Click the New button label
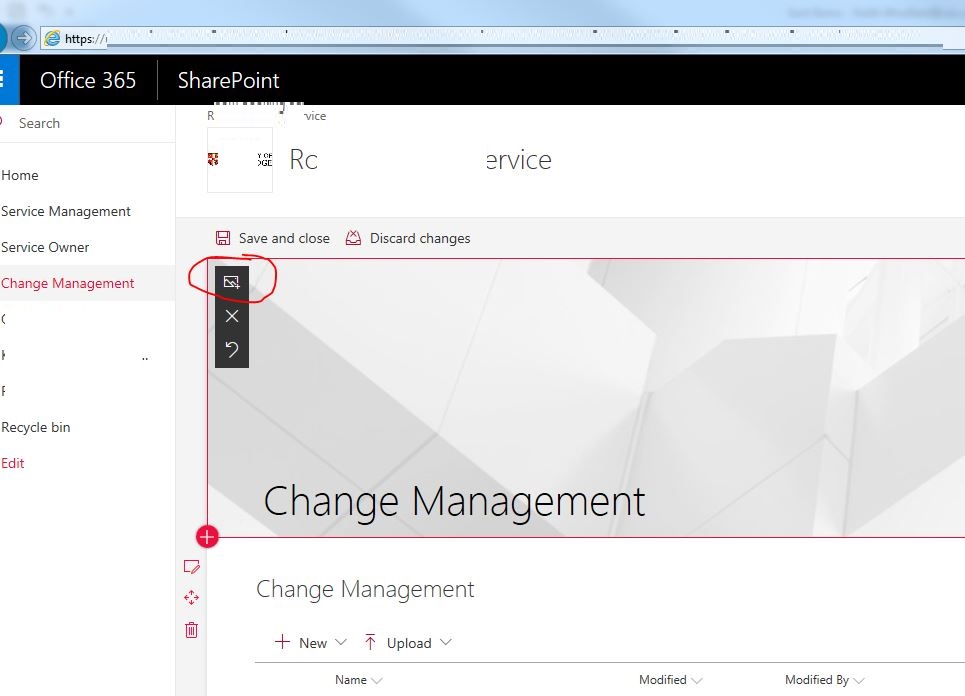Image resolution: width=965 pixels, height=696 pixels. [313, 643]
